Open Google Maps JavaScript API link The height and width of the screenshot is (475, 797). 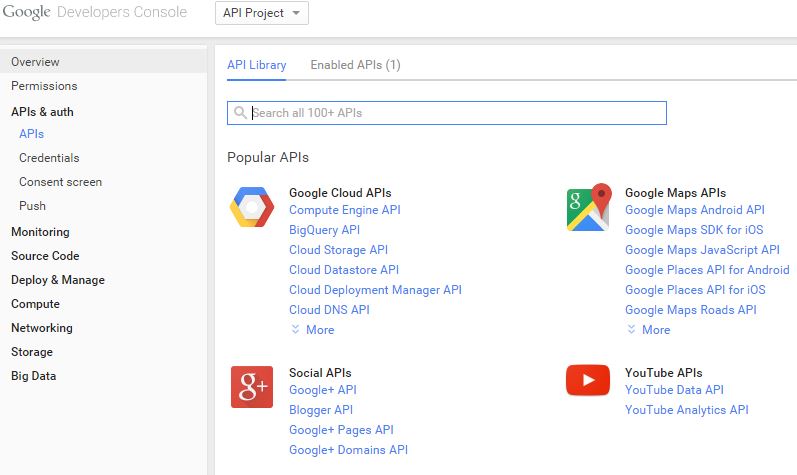(x=702, y=250)
